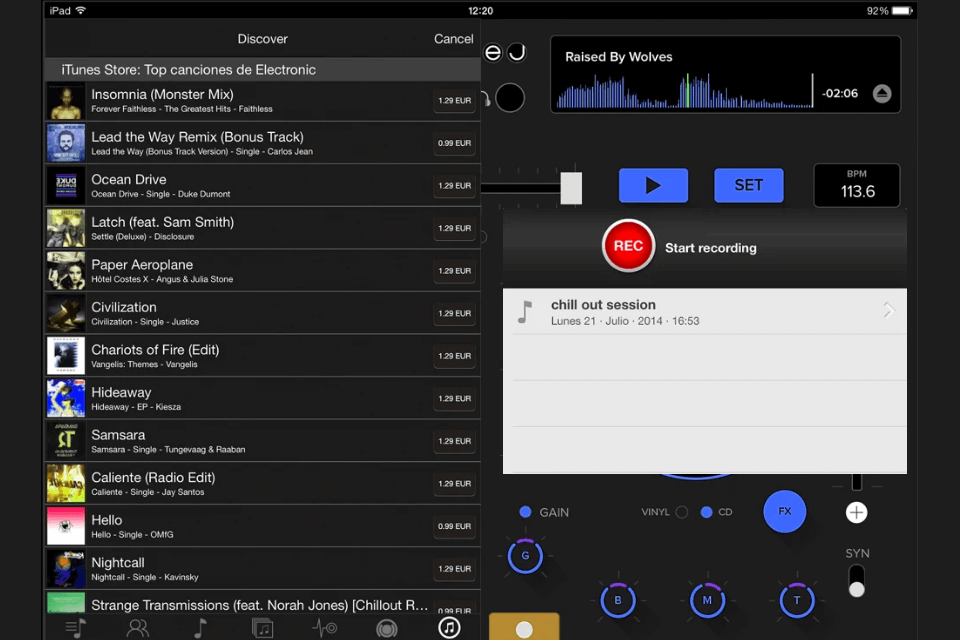Click Chariots of Fire price button

pyautogui.click(x=454, y=356)
